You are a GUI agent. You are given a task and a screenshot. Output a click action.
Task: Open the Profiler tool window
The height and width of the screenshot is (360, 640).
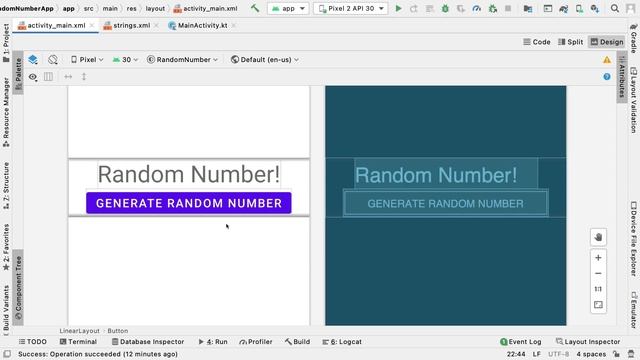pyautogui.click(x=256, y=342)
